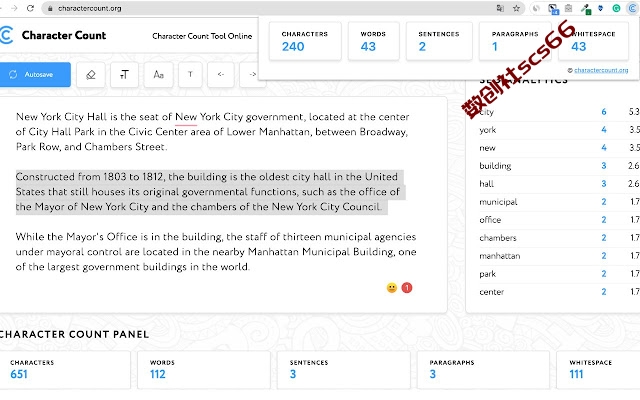Click the keyword office row
640x400 pixels.
pos(559,220)
